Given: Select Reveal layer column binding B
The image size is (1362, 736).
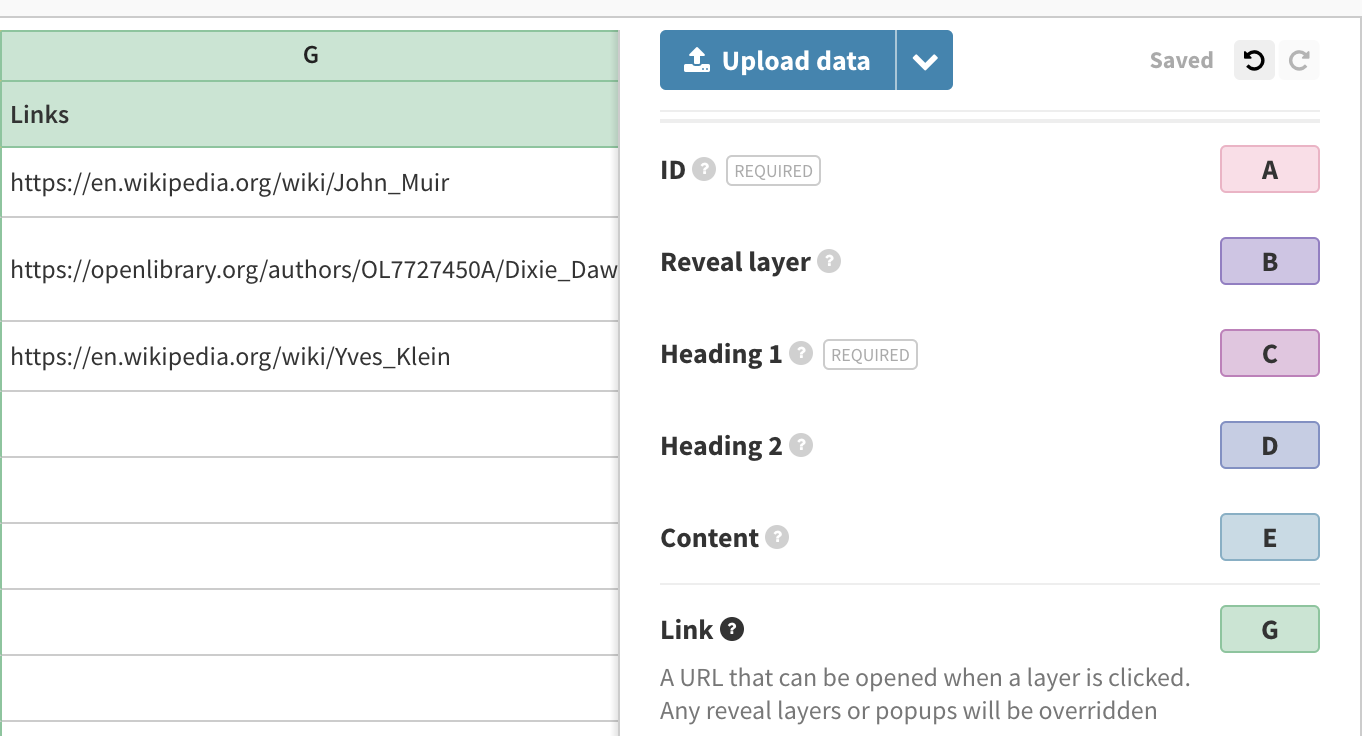Looking at the screenshot, I should click(1269, 262).
